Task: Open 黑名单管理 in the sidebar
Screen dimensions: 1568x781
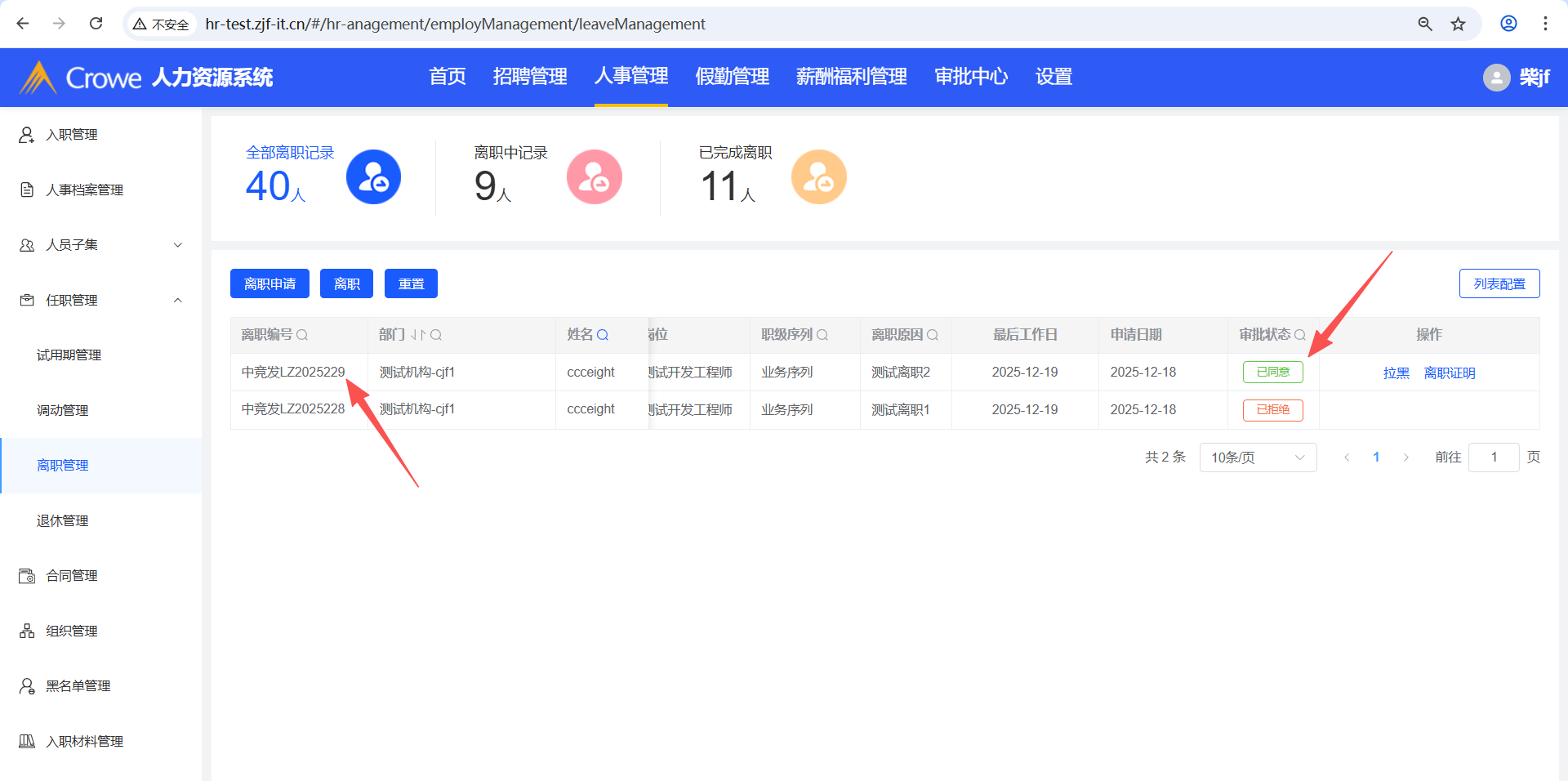Action: pos(78,686)
